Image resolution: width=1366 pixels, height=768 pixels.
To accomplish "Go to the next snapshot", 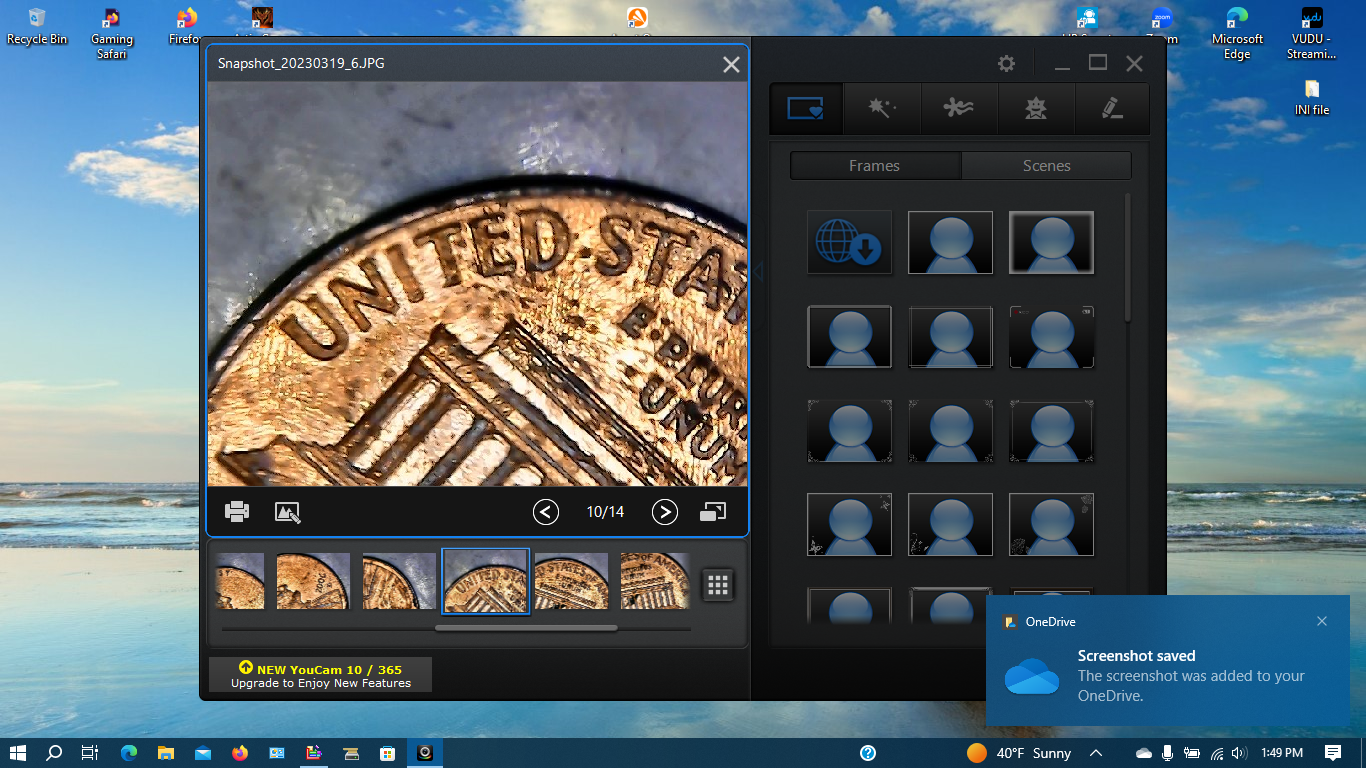I will 665,512.
